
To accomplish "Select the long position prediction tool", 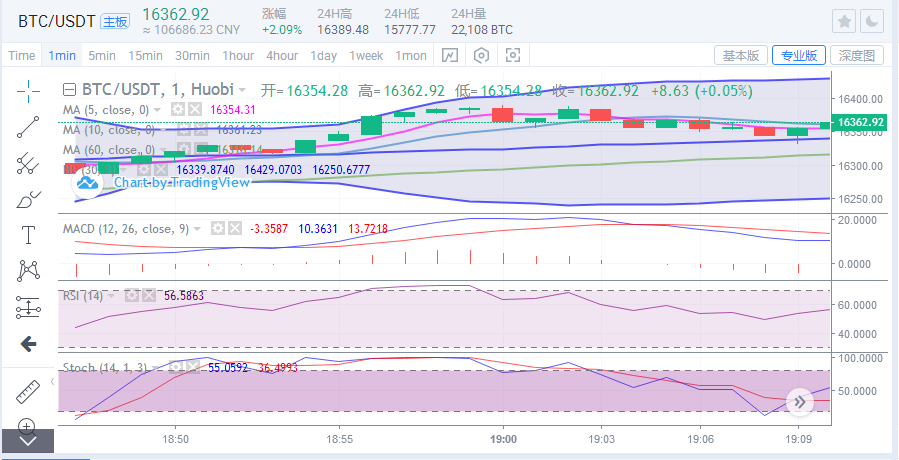I will (x=28, y=307).
